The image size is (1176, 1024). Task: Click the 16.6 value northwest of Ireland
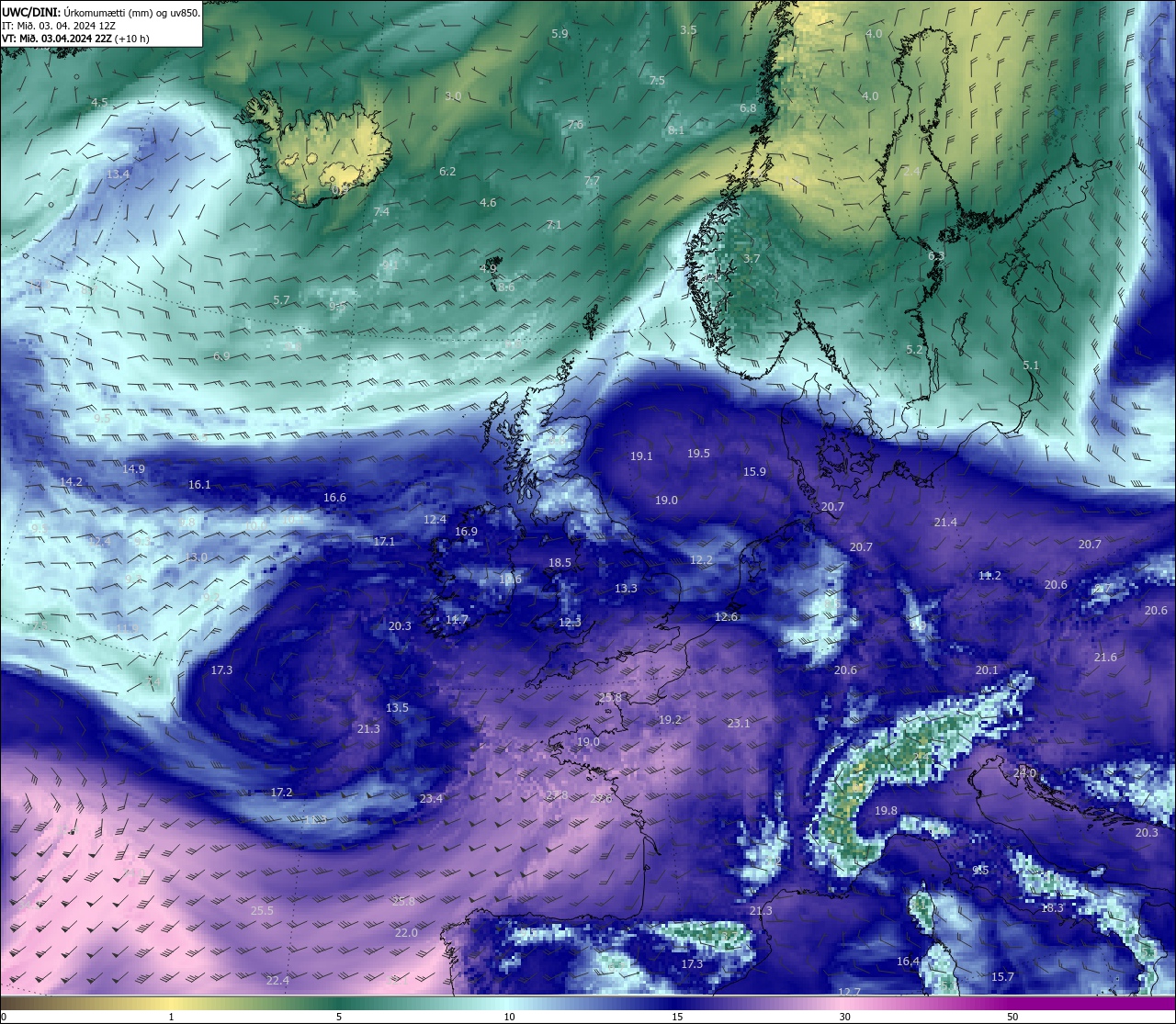[334, 497]
